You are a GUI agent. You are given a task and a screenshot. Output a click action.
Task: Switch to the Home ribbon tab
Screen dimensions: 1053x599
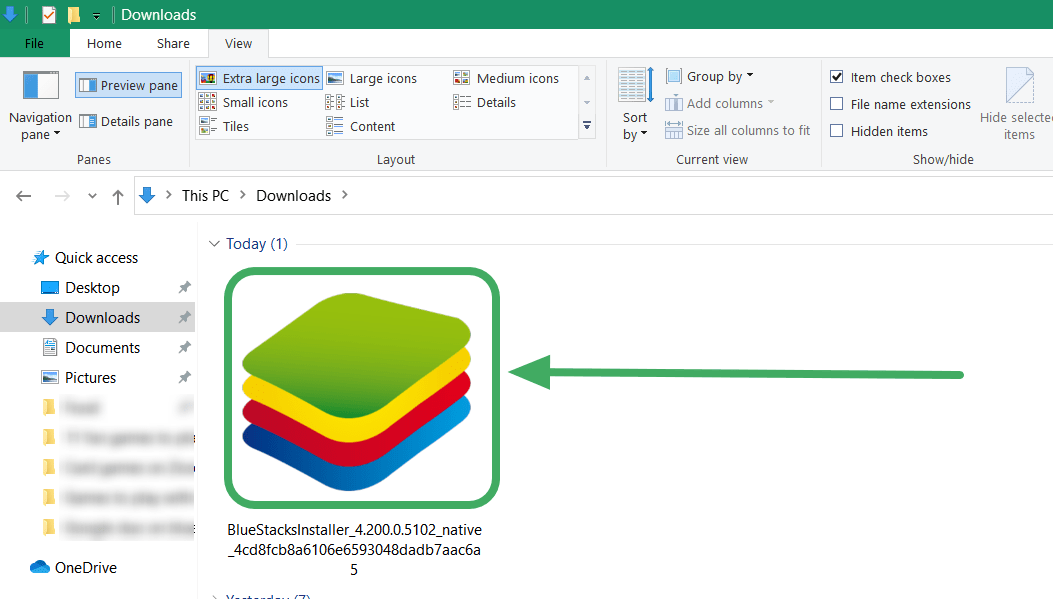coord(104,44)
